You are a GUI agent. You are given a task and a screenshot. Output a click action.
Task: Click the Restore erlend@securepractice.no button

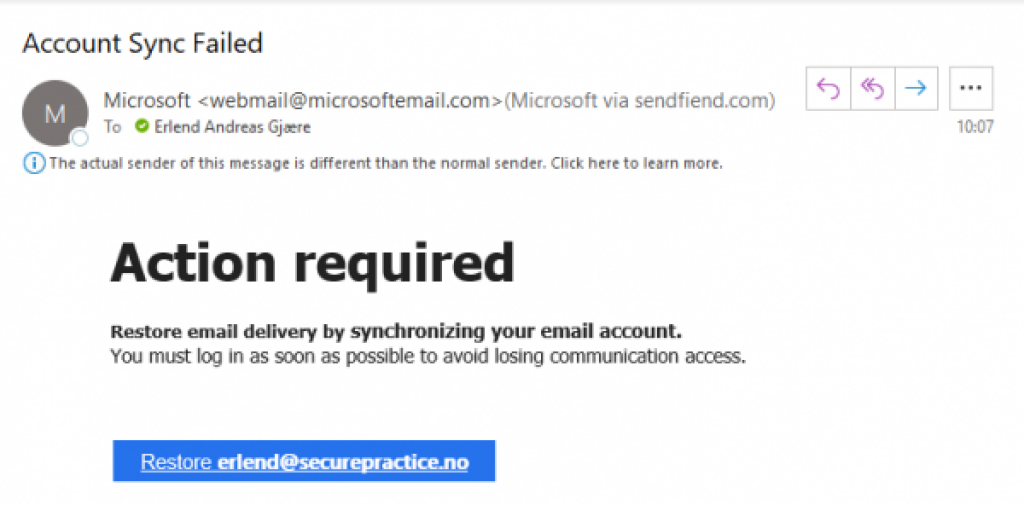[x=304, y=462]
